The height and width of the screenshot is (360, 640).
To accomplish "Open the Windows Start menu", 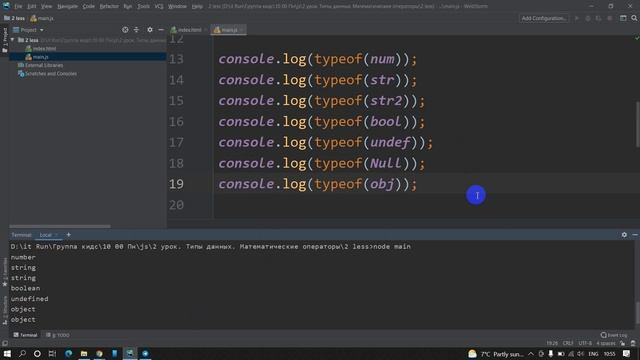I will (x=7, y=354).
